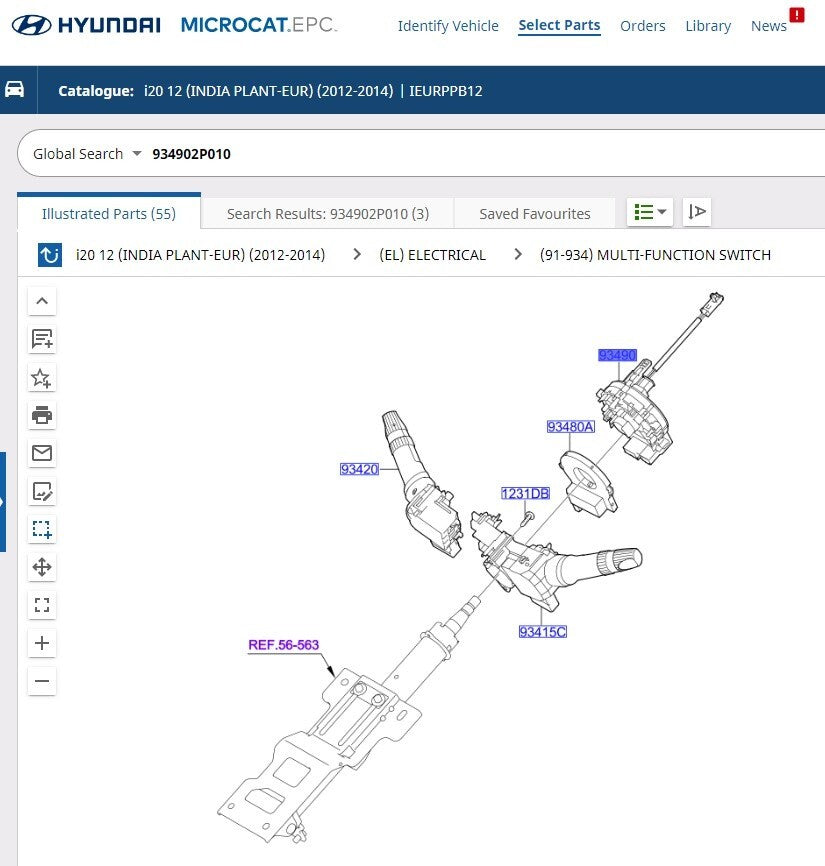Go to the Orders page
Screen dimensions: 825x866
point(643,26)
